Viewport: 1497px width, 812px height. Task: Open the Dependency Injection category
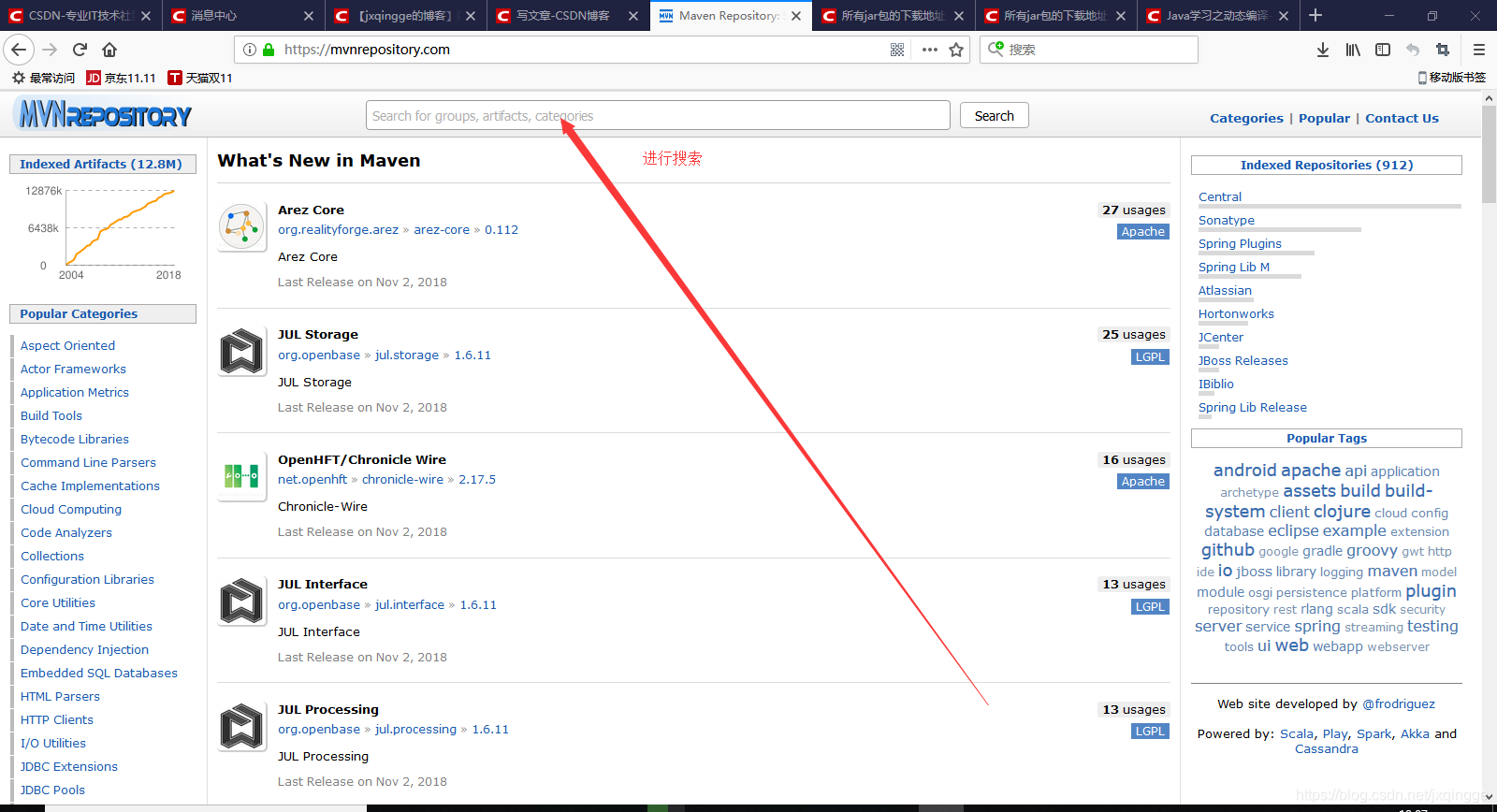coord(84,649)
